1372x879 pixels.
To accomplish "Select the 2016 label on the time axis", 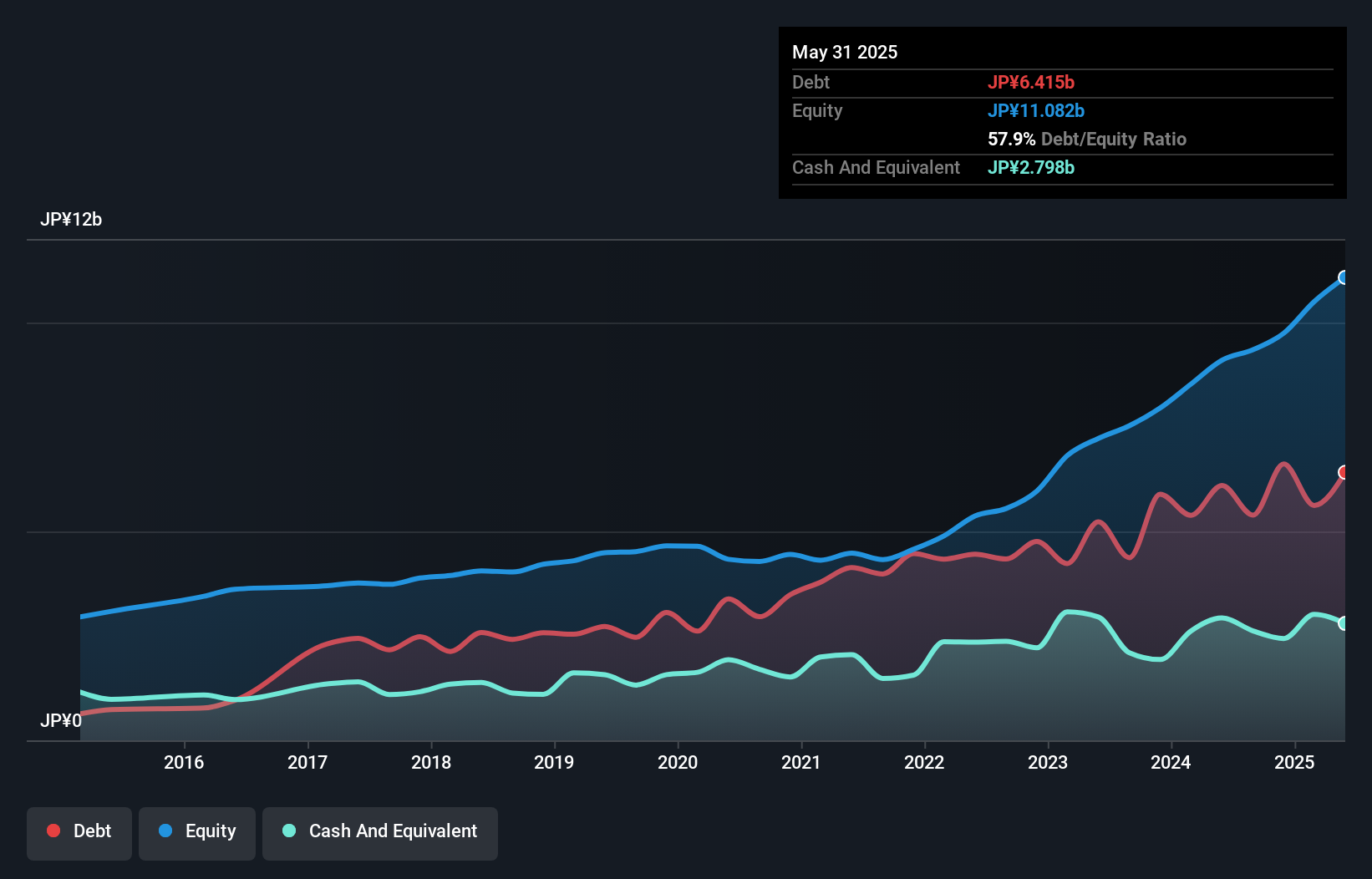I will pyautogui.click(x=184, y=762).
